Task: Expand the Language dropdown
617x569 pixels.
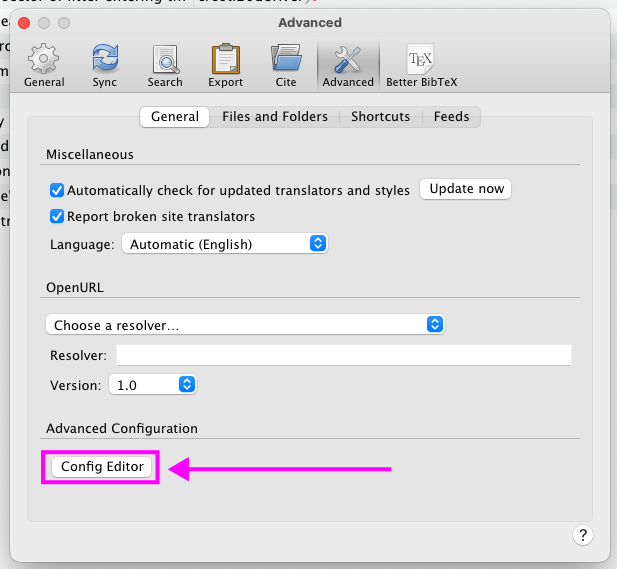Action: click(x=224, y=244)
